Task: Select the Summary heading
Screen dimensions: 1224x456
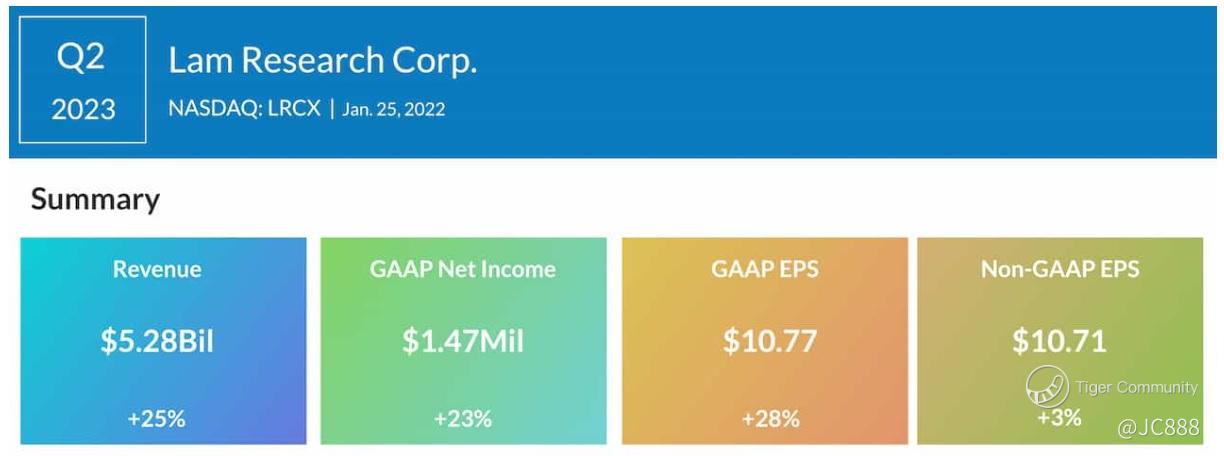Action: point(95,199)
